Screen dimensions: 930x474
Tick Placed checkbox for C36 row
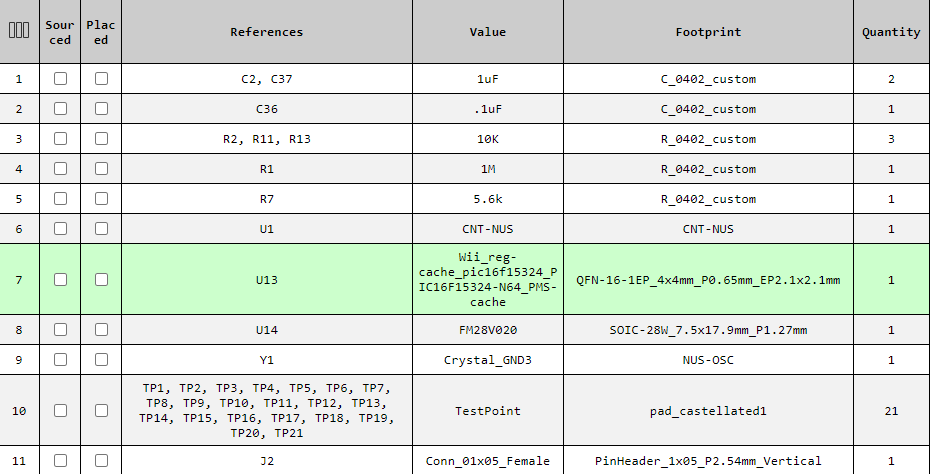(101, 109)
